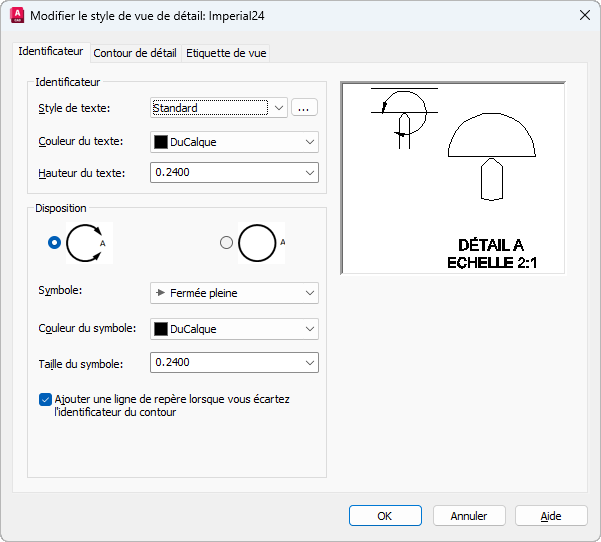Close the dialog with the X icon
This screenshot has width=601, height=542.
tap(585, 15)
